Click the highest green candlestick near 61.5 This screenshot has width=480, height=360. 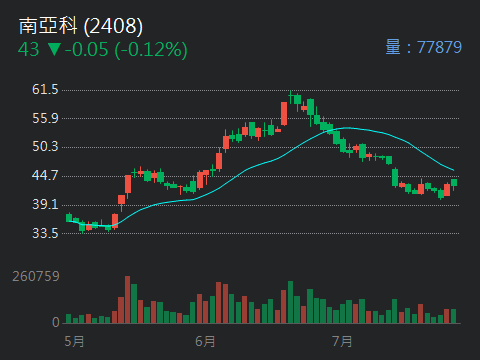point(297,100)
